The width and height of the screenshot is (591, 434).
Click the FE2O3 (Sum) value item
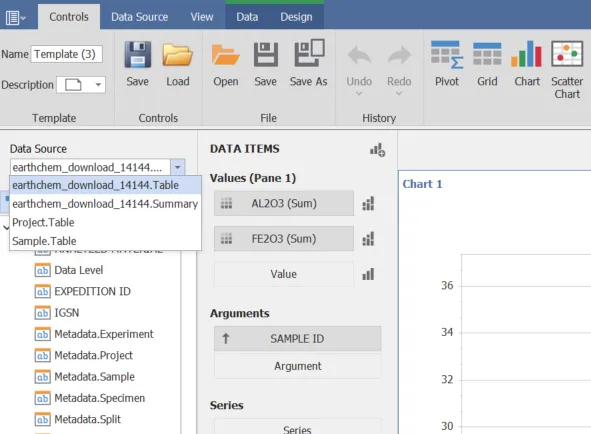pos(284,239)
